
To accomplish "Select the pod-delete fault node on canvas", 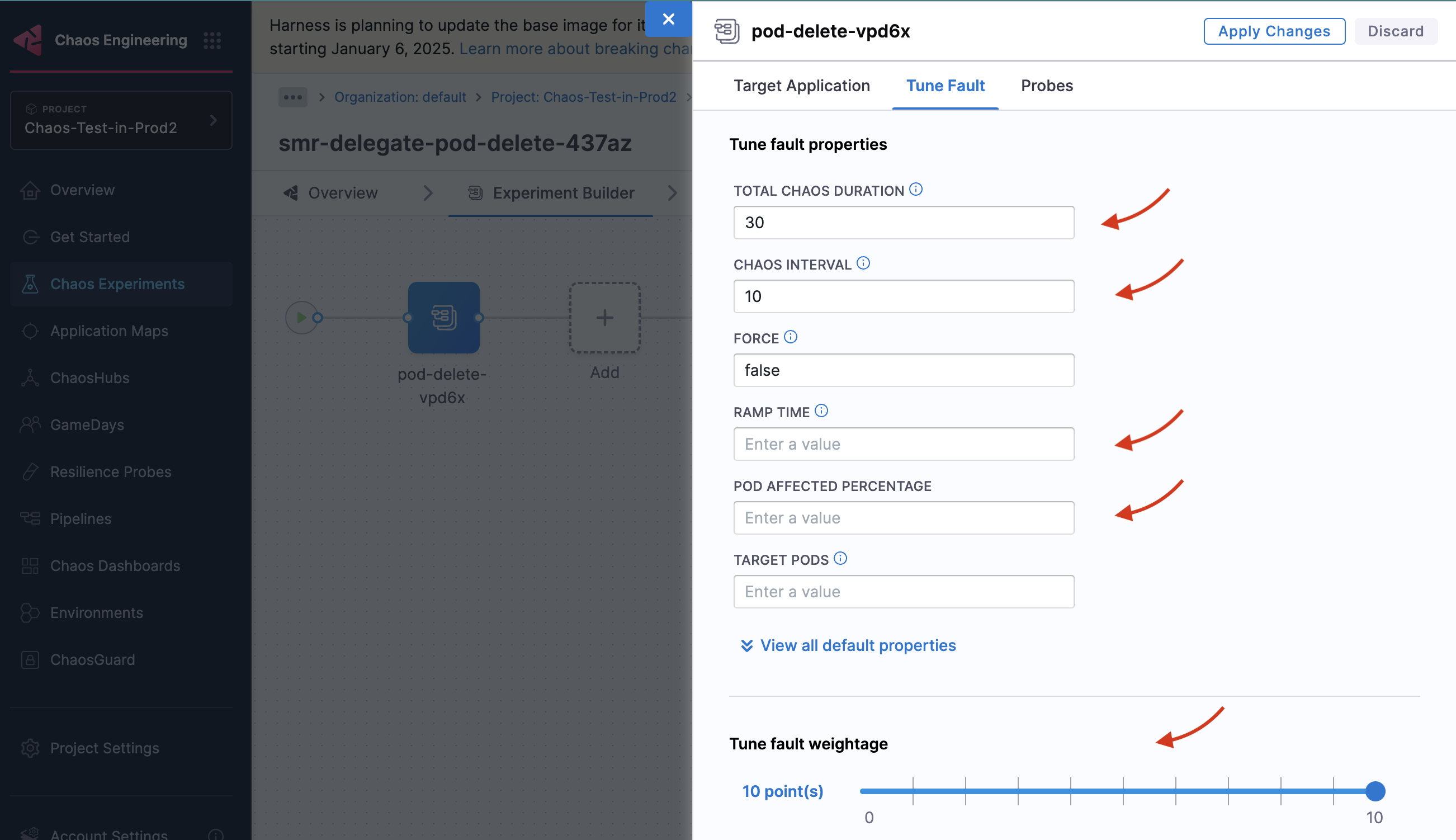I will [x=443, y=317].
